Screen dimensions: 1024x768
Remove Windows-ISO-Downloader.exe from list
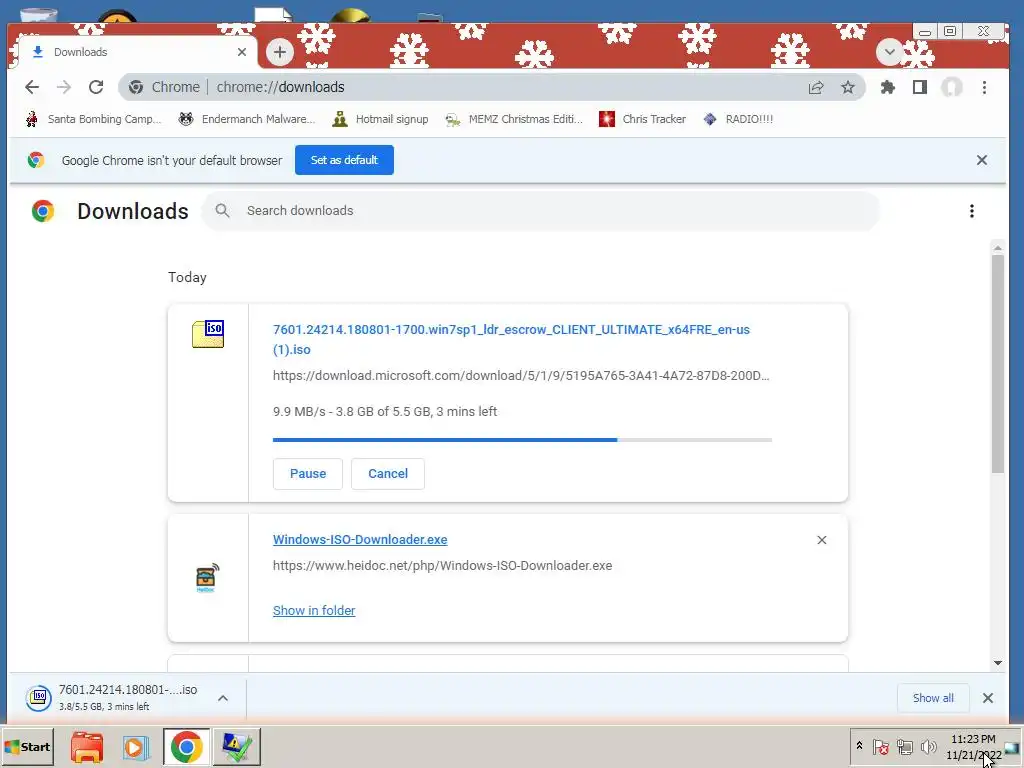click(822, 540)
